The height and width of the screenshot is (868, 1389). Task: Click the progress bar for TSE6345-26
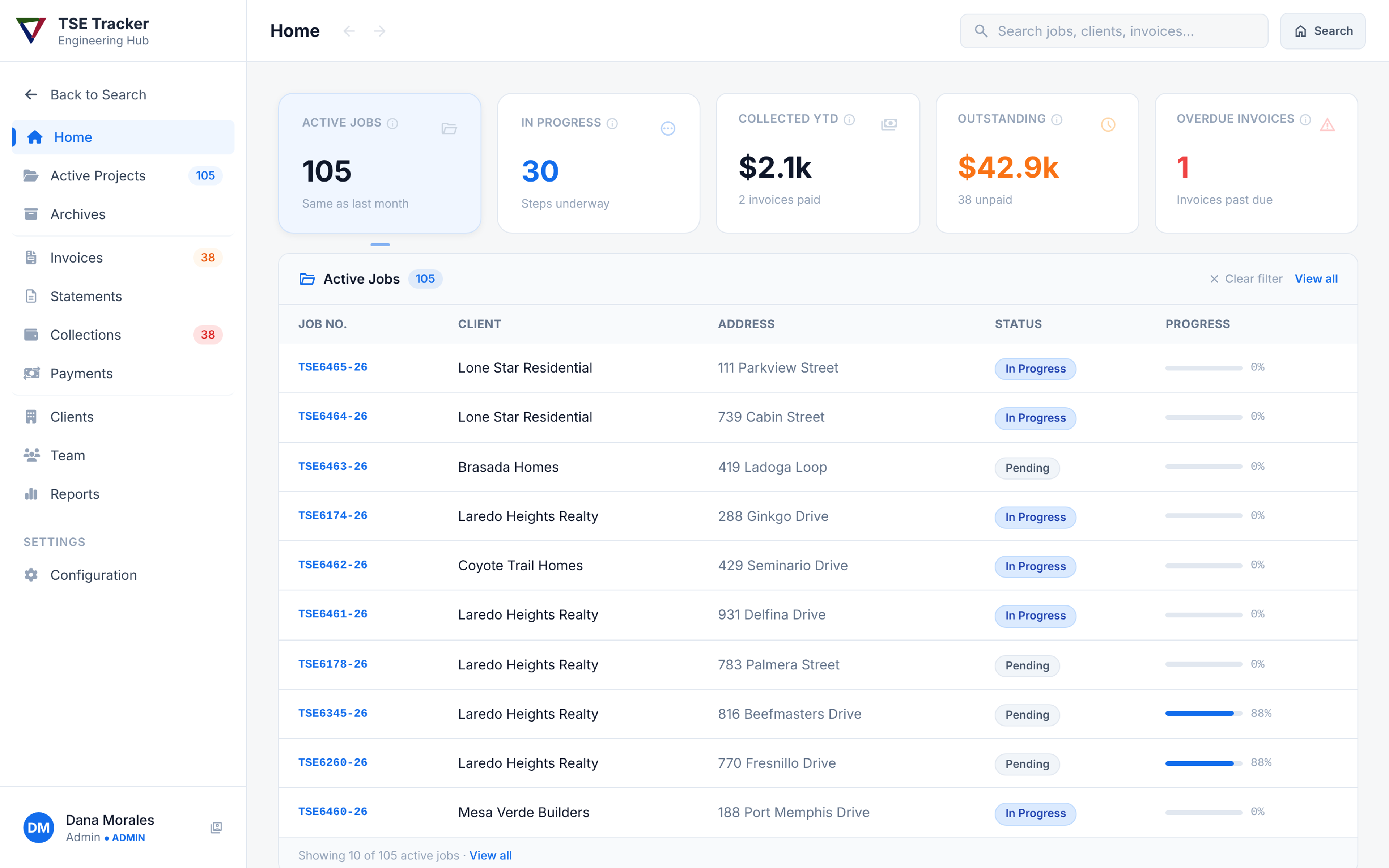point(1203,714)
